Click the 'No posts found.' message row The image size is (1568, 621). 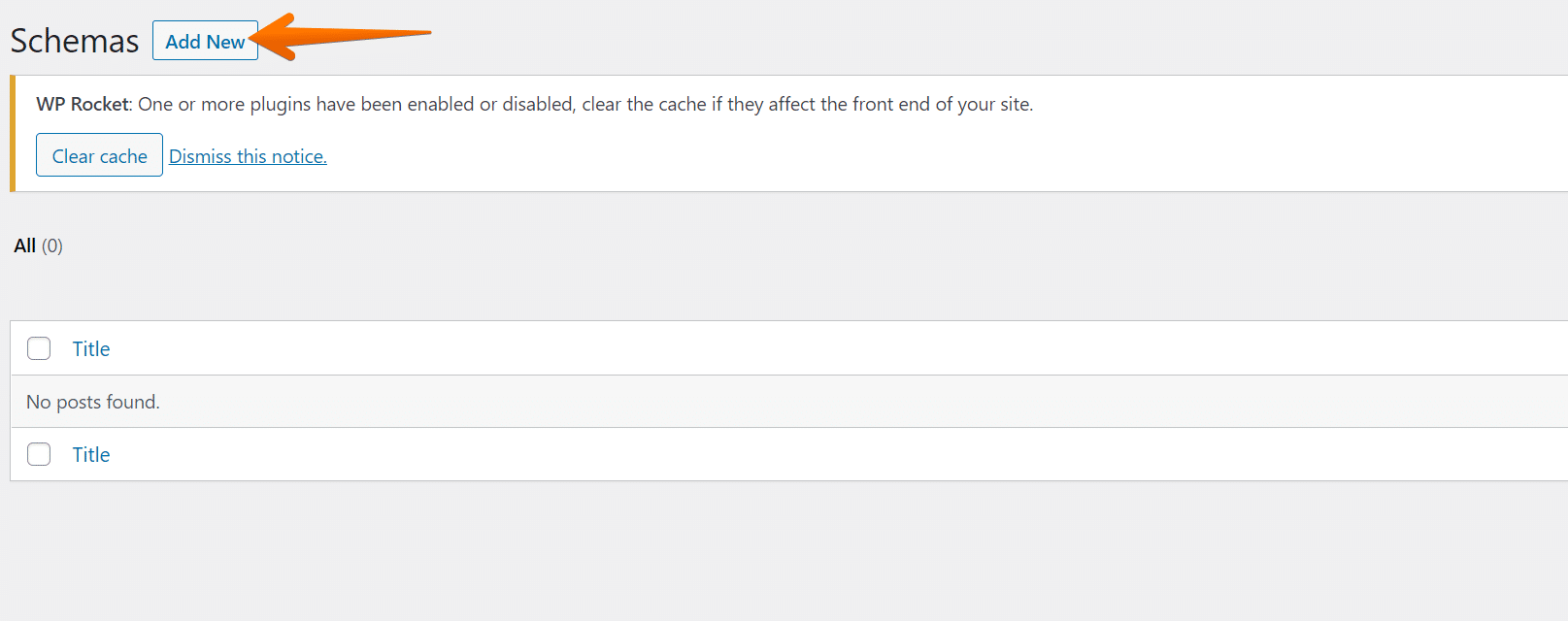(93, 402)
